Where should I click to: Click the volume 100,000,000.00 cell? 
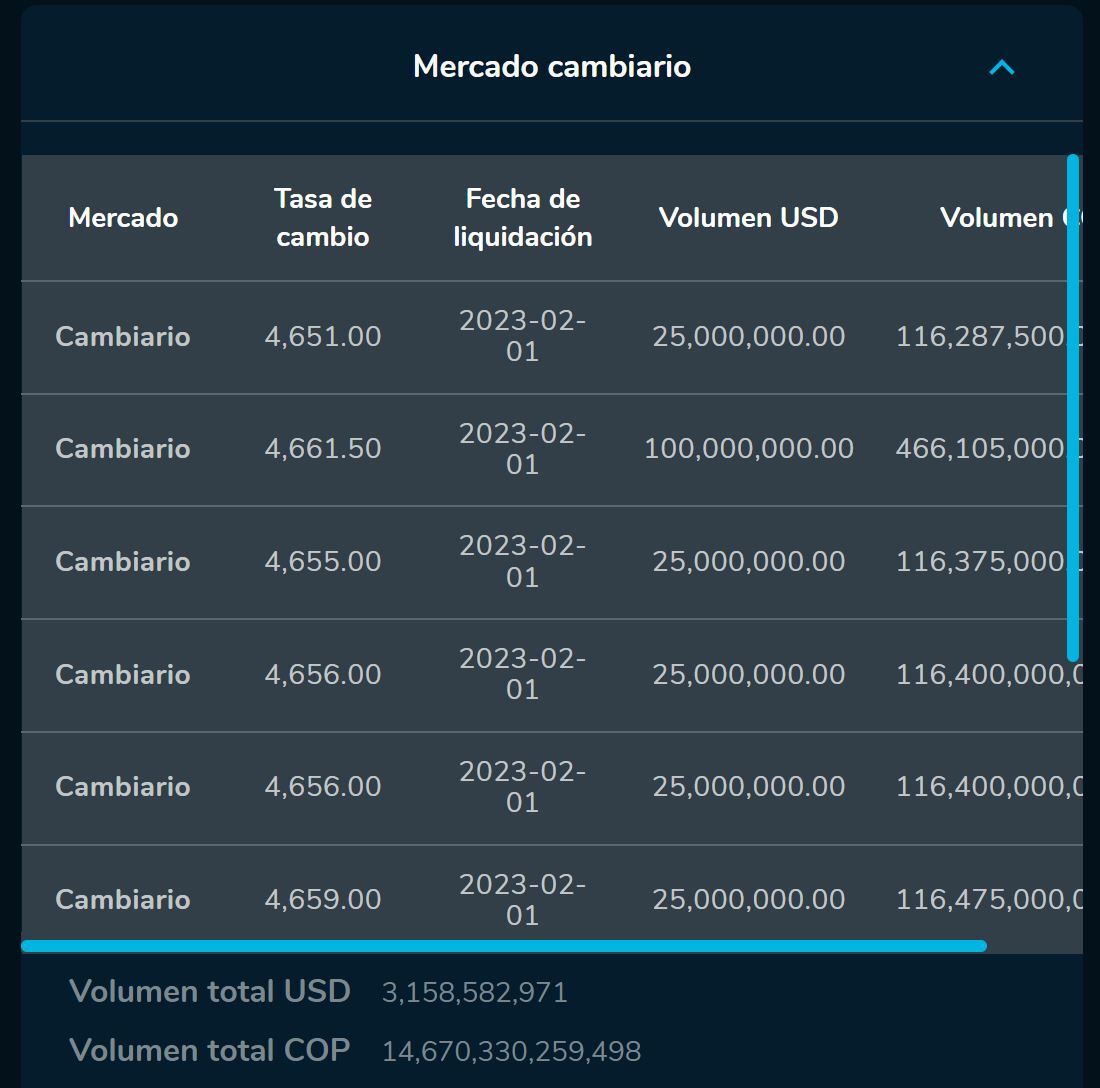coord(748,449)
